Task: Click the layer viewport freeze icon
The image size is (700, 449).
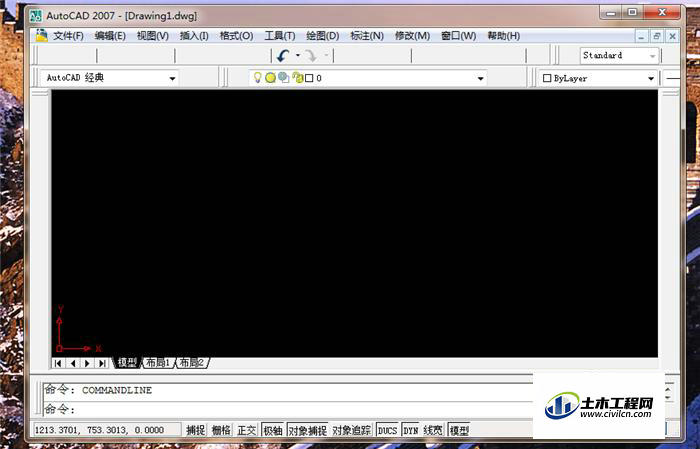Action: [283, 78]
